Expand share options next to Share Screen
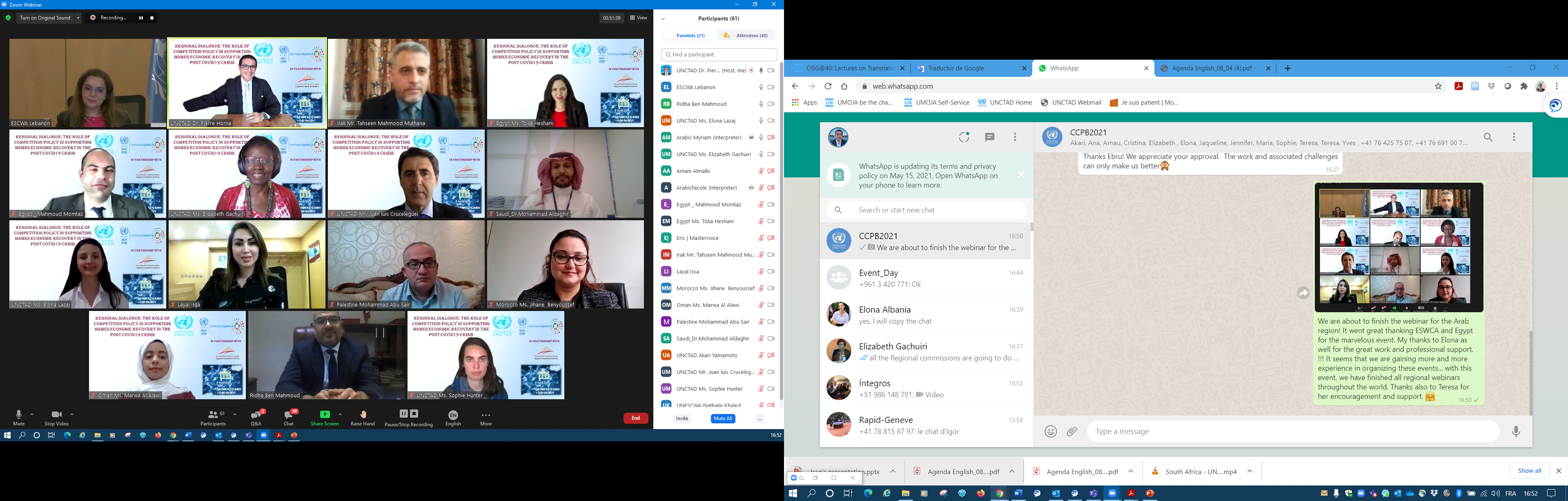Viewport: 1568px width, 501px height. (340, 414)
